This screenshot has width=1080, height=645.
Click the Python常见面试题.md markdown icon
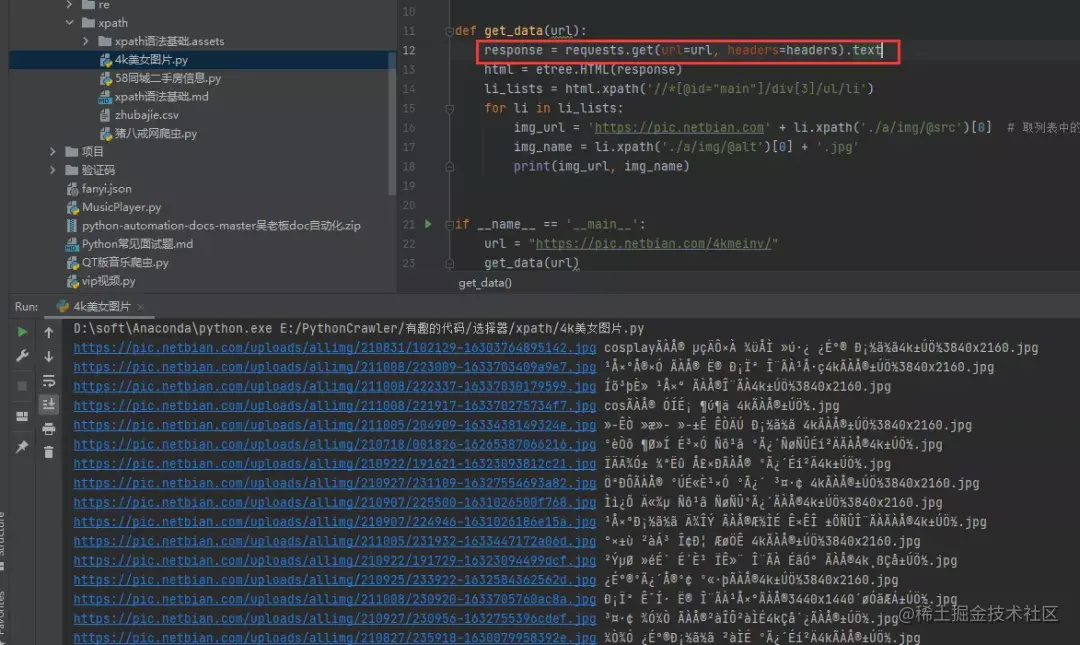(72, 244)
